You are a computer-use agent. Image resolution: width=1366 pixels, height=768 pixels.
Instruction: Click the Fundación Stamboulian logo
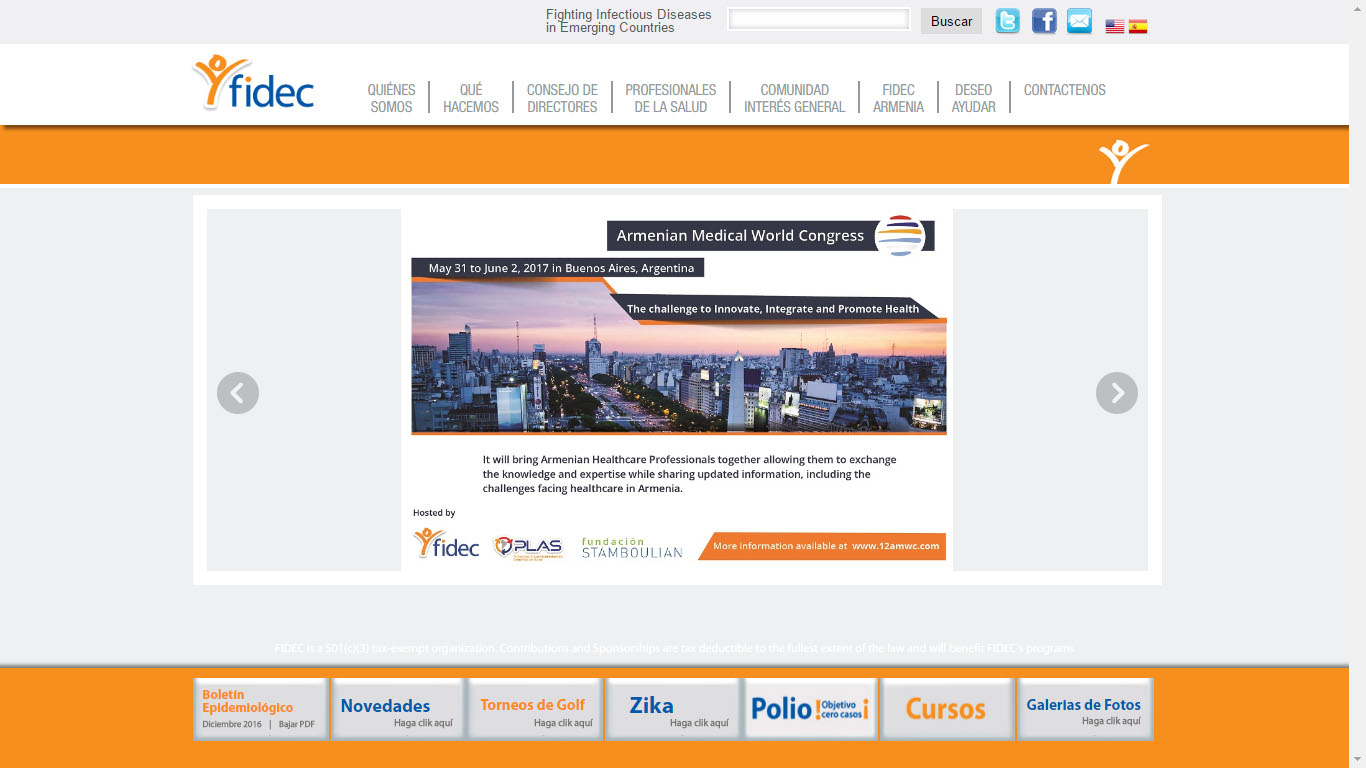(632, 548)
